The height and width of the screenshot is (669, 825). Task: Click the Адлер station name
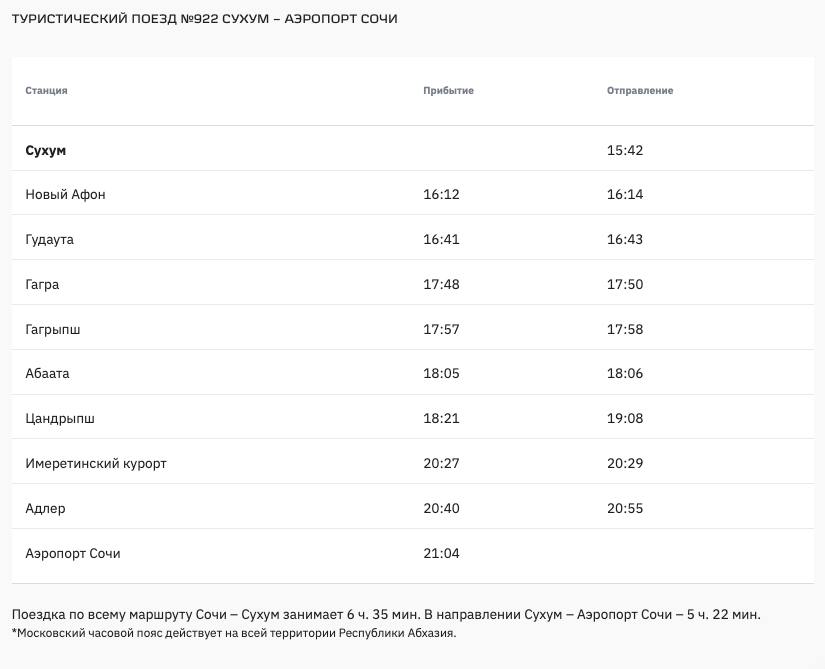point(45,508)
